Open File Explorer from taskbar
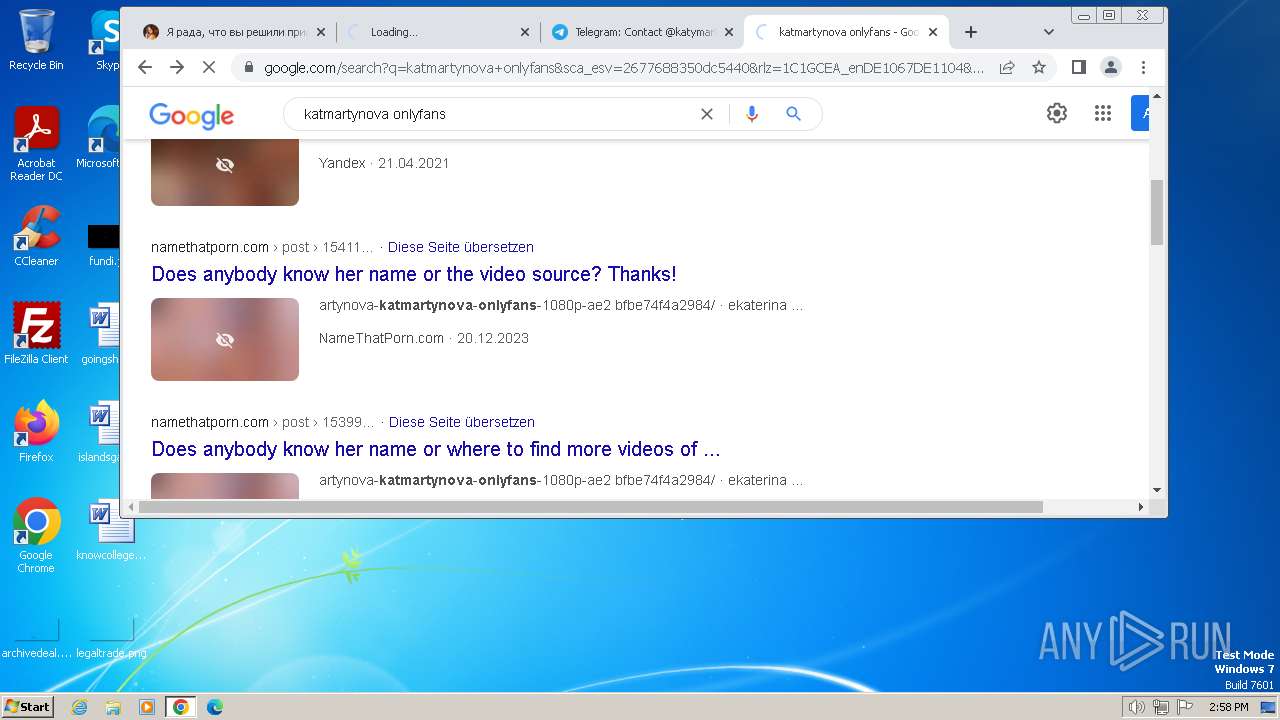The width and height of the screenshot is (1280, 720). [x=113, y=707]
